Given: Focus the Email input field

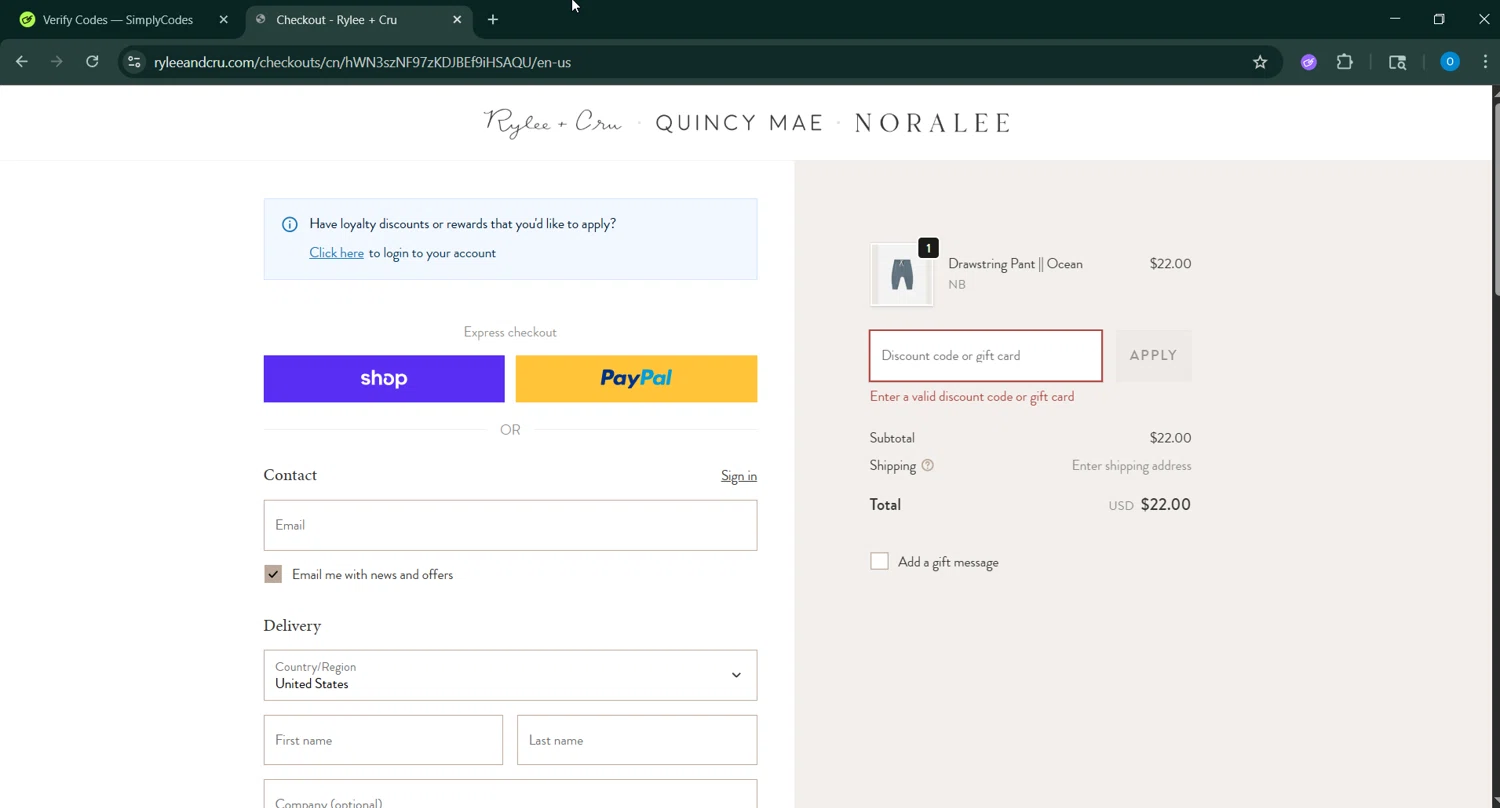Looking at the screenshot, I should click(510, 525).
